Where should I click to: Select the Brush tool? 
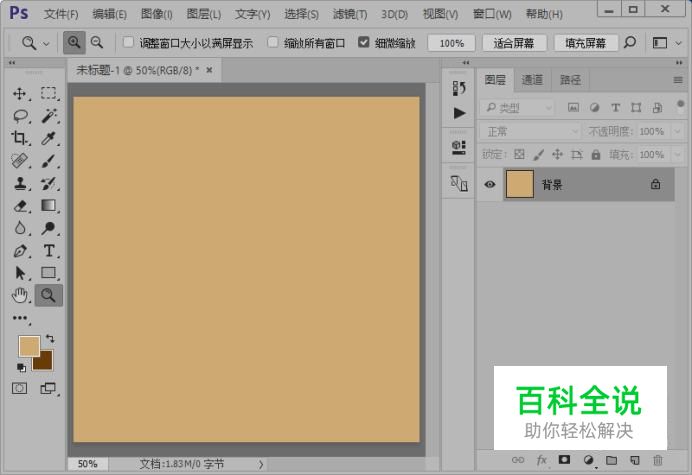[x=48, y=161]
